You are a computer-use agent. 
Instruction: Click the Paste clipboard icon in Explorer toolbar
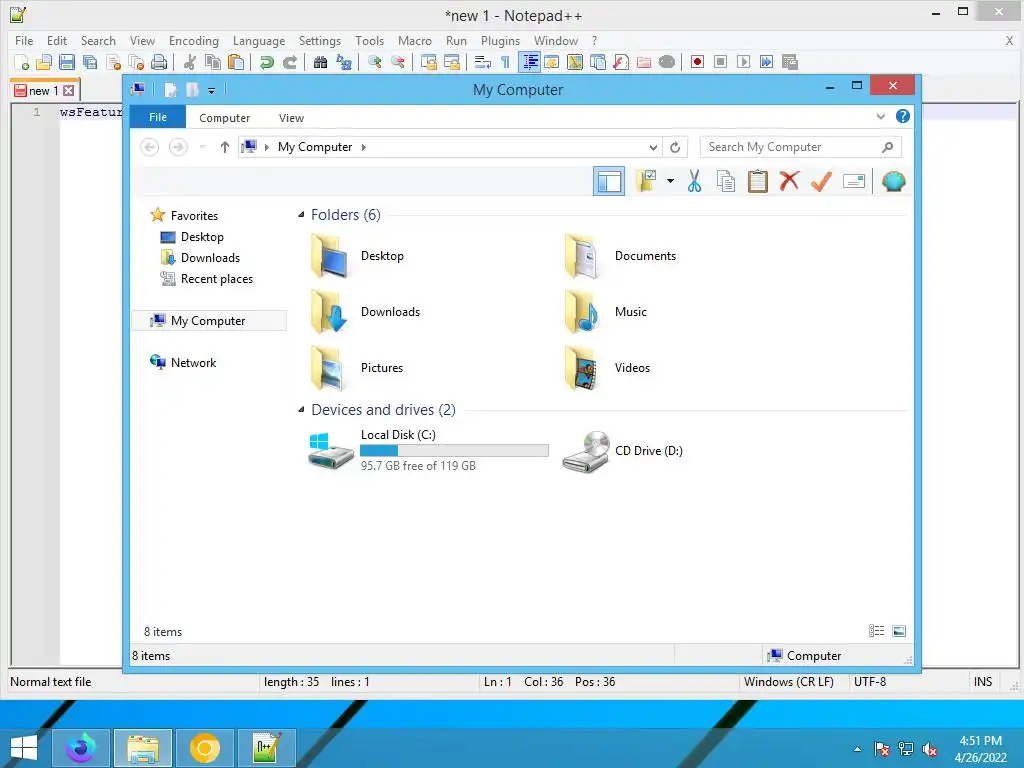758,181
